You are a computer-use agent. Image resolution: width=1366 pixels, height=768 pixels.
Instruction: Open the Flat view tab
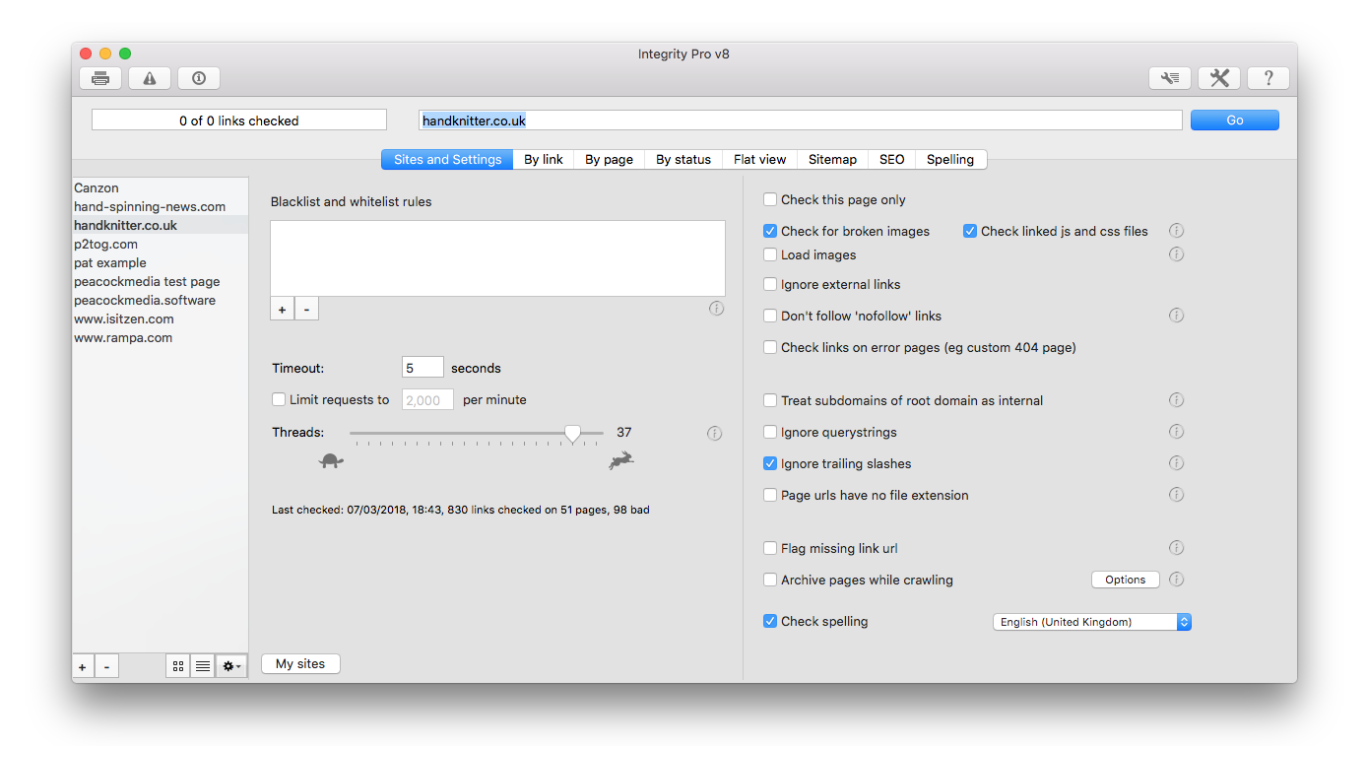click(x=760, y=160)
